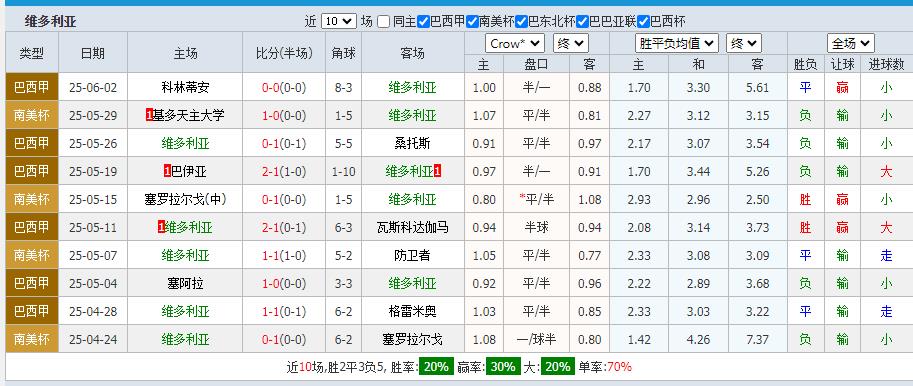Open the 终 dropdown next to 胜平负均值
Screen dimensions: 913x386
coord(744,44)
